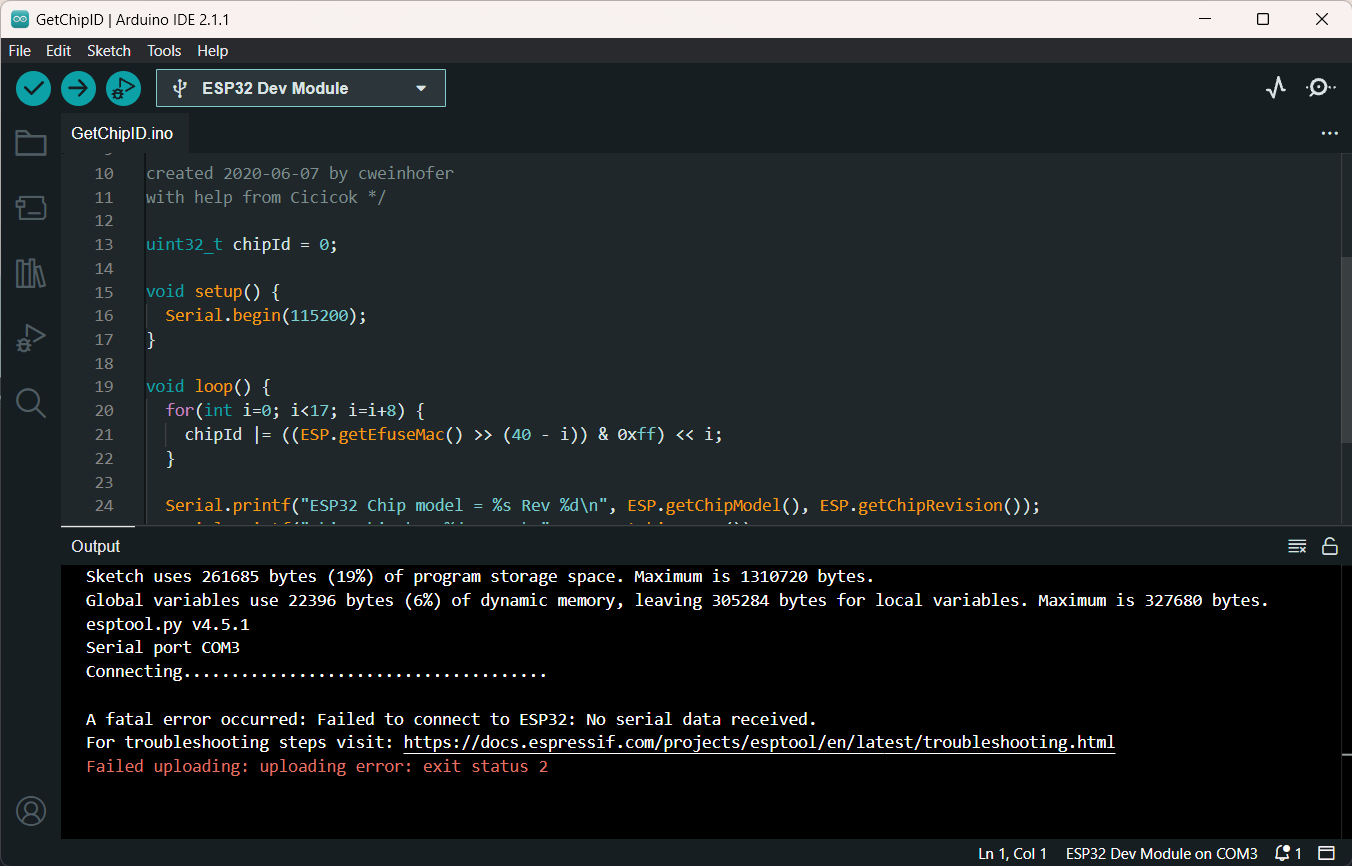This screenshot has height=866, width=1352.
Task: Click the 'void loop() {' line
Action: (x=208, y=386)
